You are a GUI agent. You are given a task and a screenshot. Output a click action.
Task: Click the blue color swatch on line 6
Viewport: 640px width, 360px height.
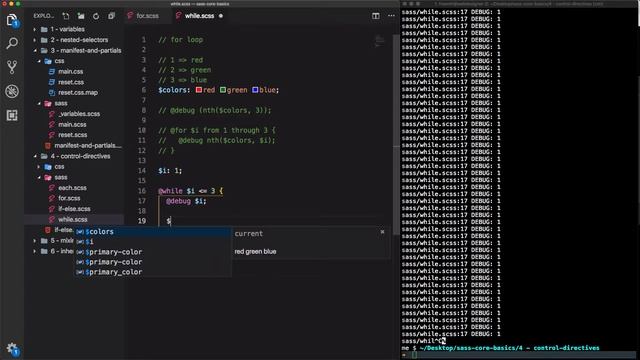[x=255, y=90]
